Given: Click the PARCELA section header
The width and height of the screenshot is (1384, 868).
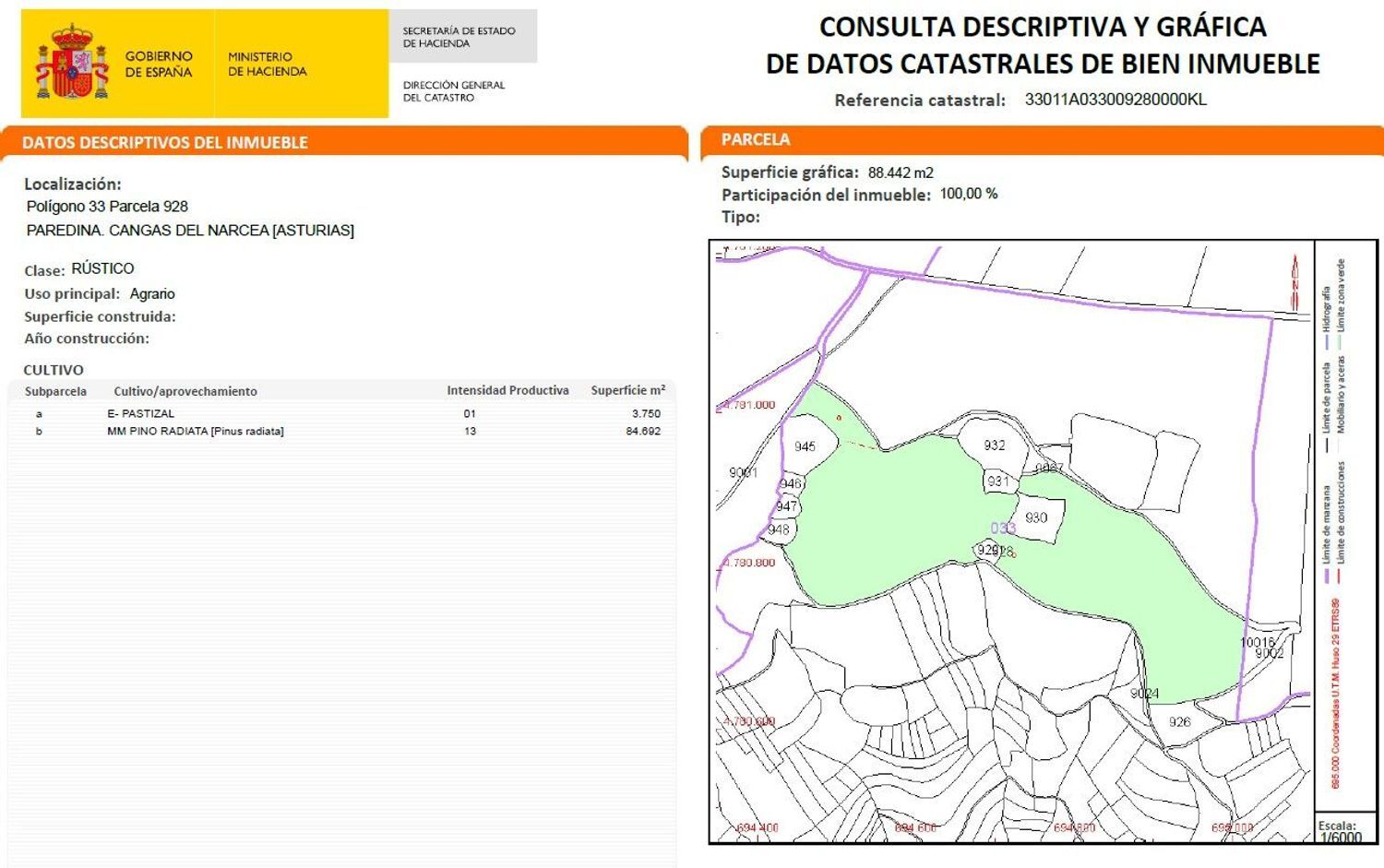Looking at the screenshot, I should (x=757, y=139).
